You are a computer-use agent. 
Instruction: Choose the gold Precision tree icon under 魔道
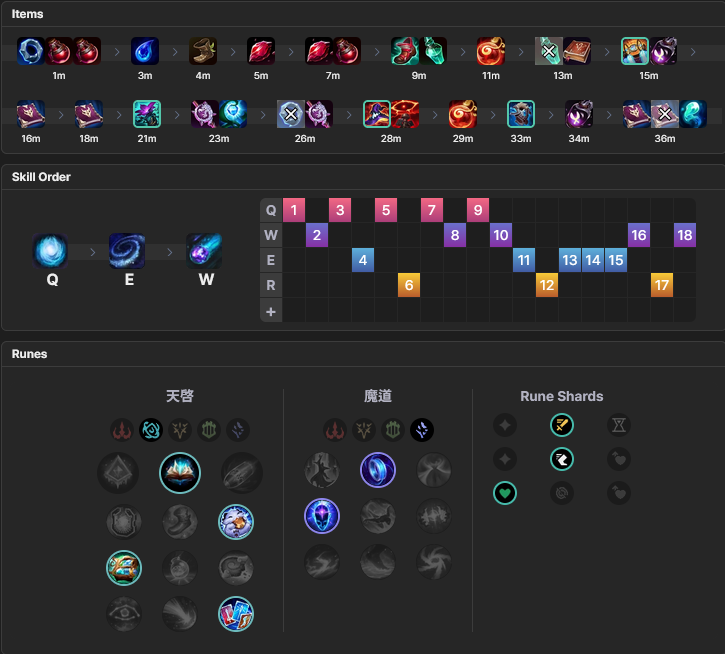[364, 430]
